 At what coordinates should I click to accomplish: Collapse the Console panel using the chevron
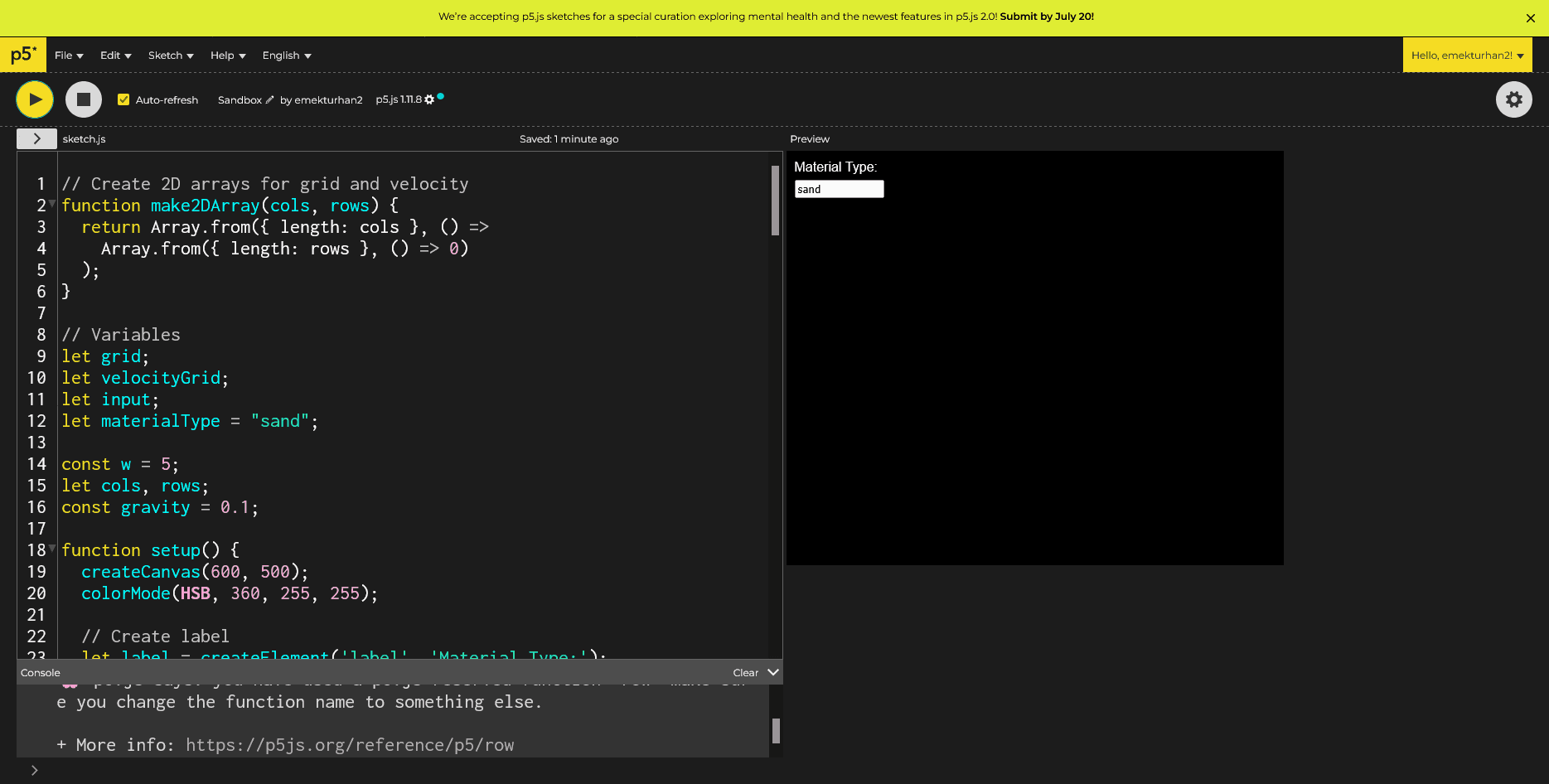772,672
